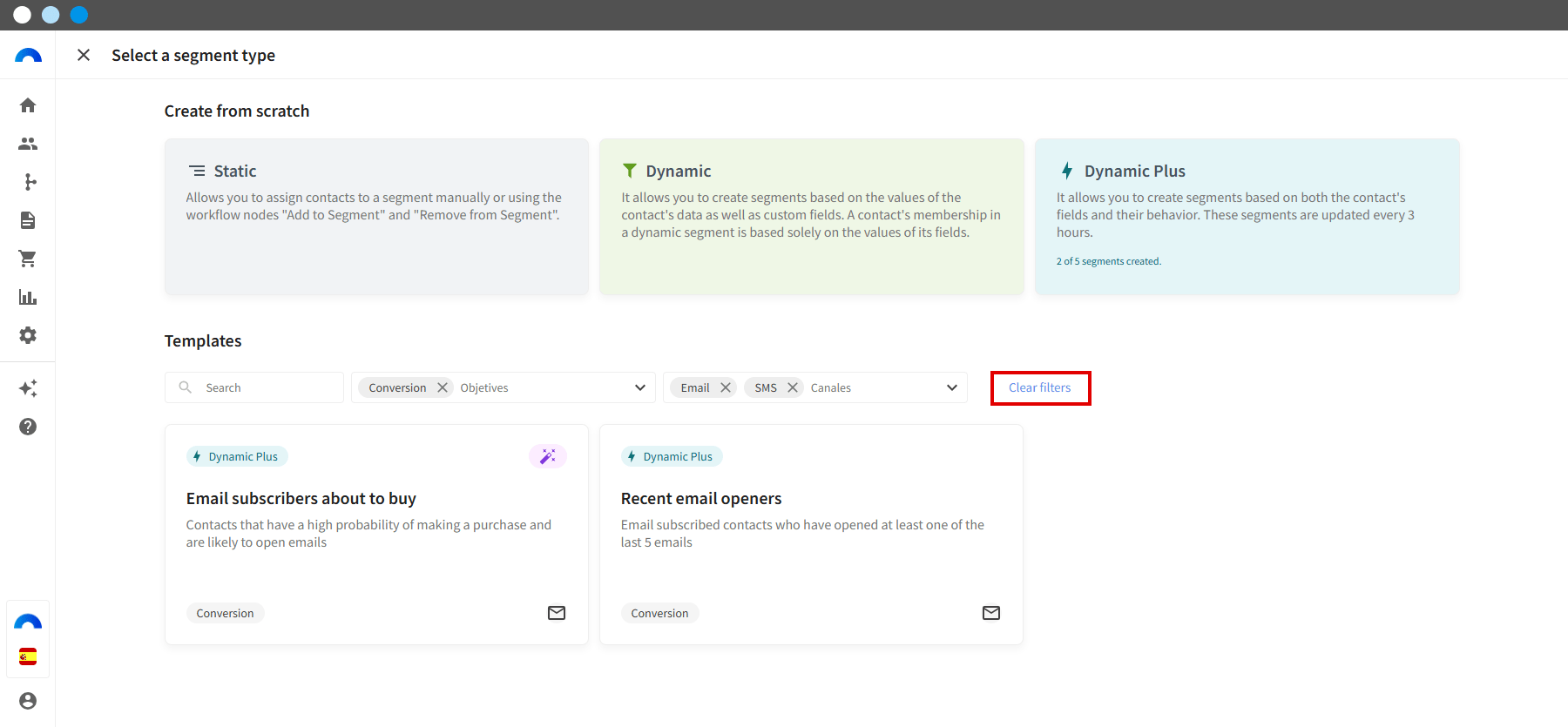Click Dynamic Plus badge on Recent email openers card
This screenshot has height=727, width=1568.
[x=672, y=456]
